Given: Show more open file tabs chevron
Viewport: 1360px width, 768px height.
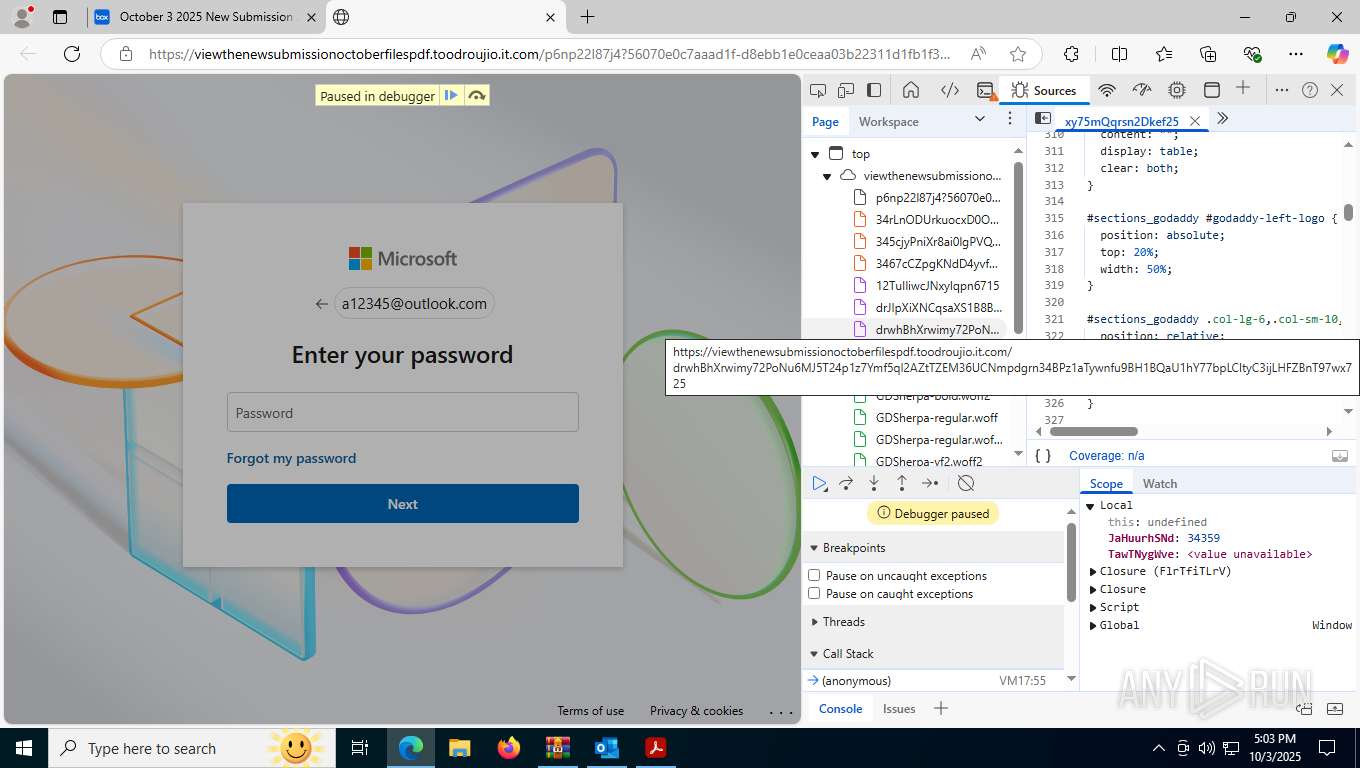Looking at the screenshot, I should tap(1222, 119).
